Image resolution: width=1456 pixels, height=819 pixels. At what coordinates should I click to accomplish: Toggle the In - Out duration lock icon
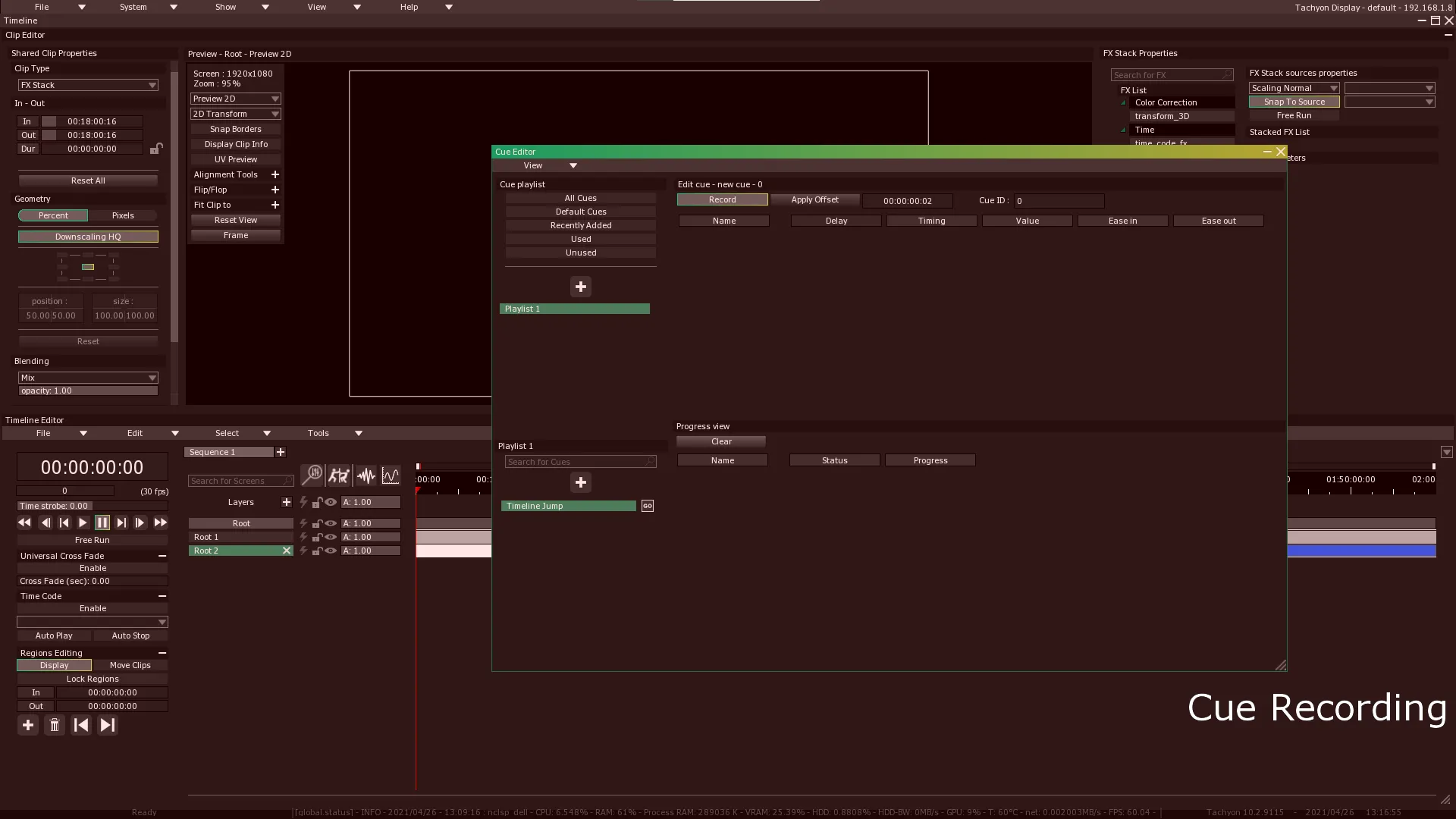155,148
